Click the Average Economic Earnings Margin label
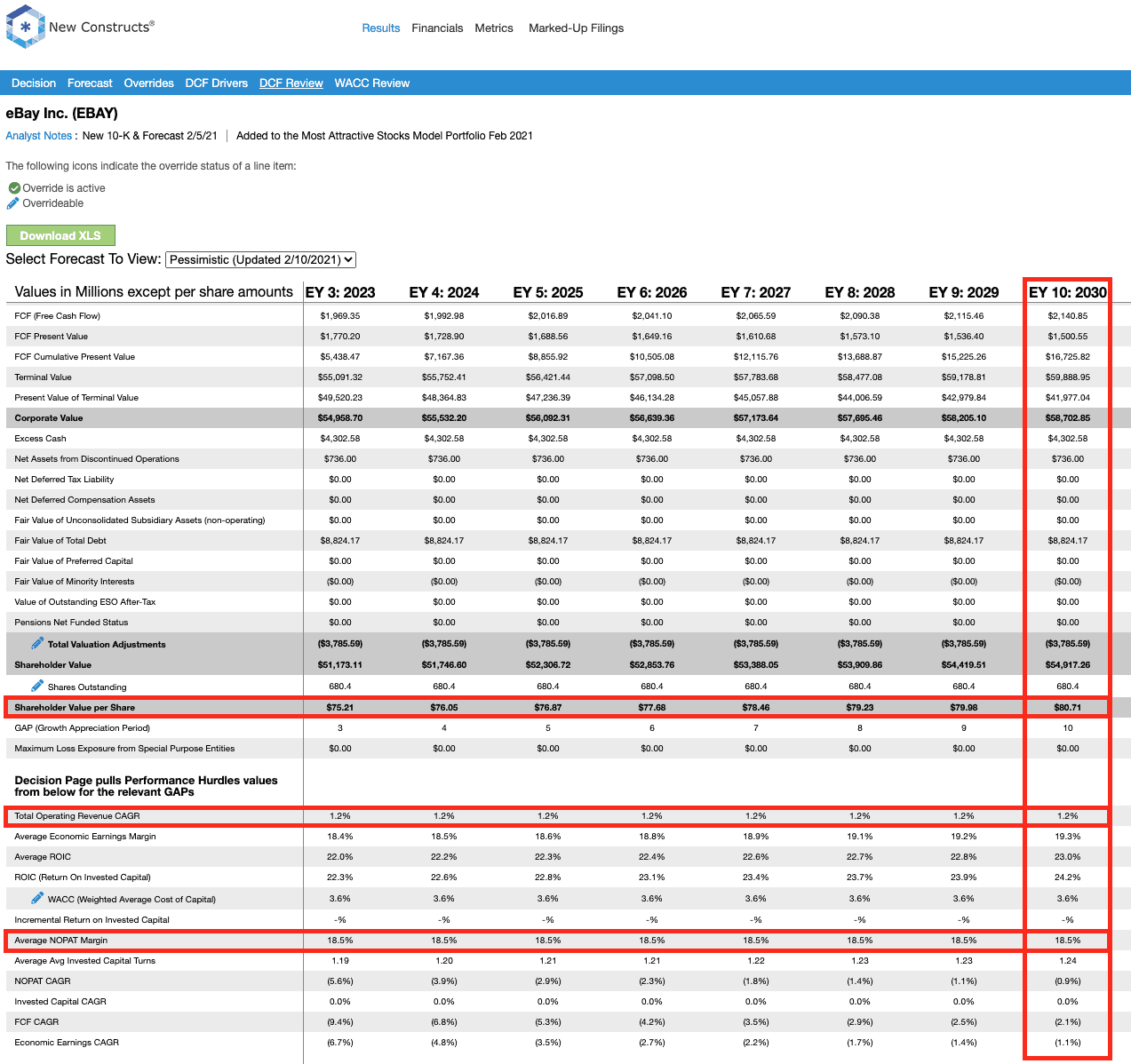1131x1064 pixels. pyautogui.click(x=85, y=837)
